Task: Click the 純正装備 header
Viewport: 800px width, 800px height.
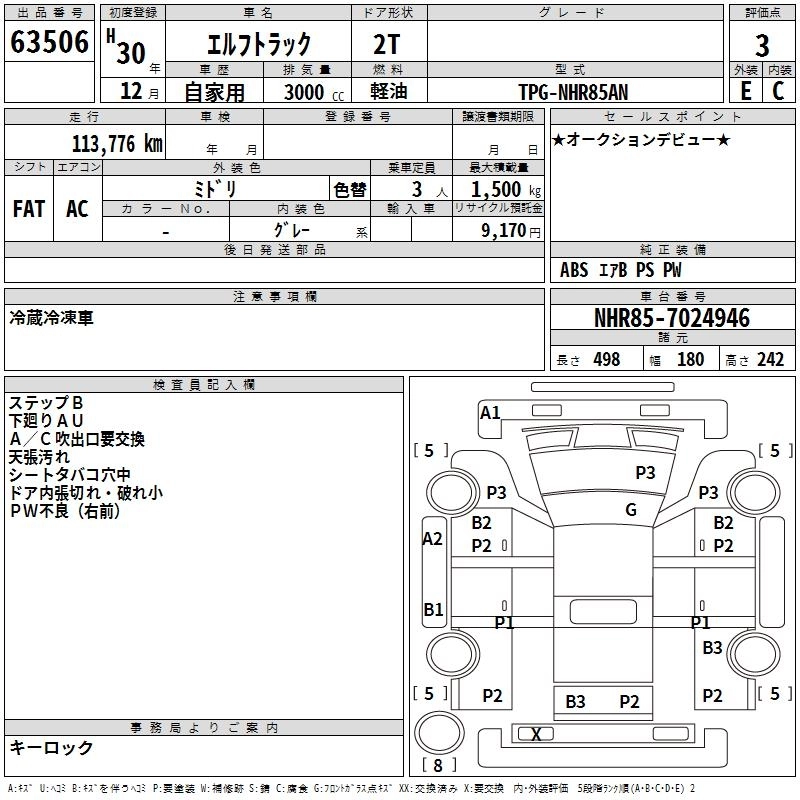Action: tap(672, 249)
